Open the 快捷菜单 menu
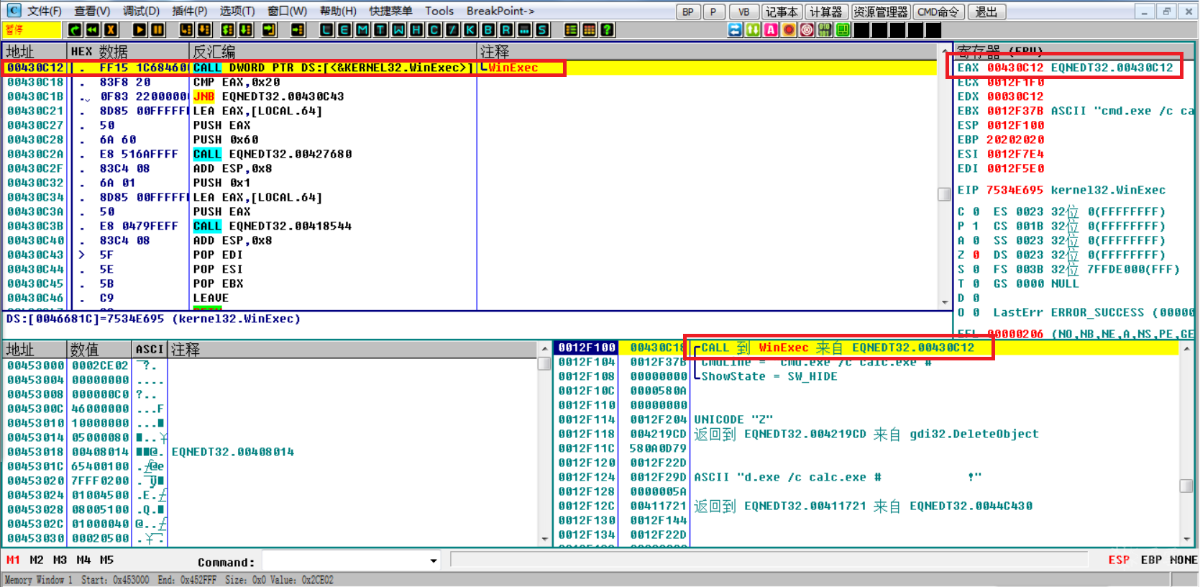The image size is (1200, 587). [392, 11]
